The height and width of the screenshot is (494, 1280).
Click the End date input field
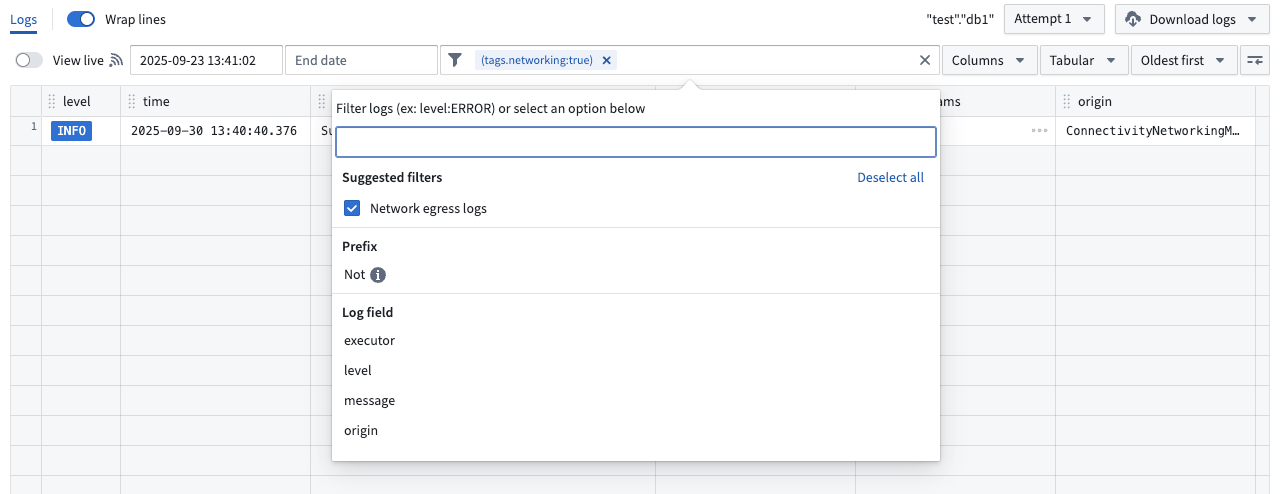click(361, 60)
